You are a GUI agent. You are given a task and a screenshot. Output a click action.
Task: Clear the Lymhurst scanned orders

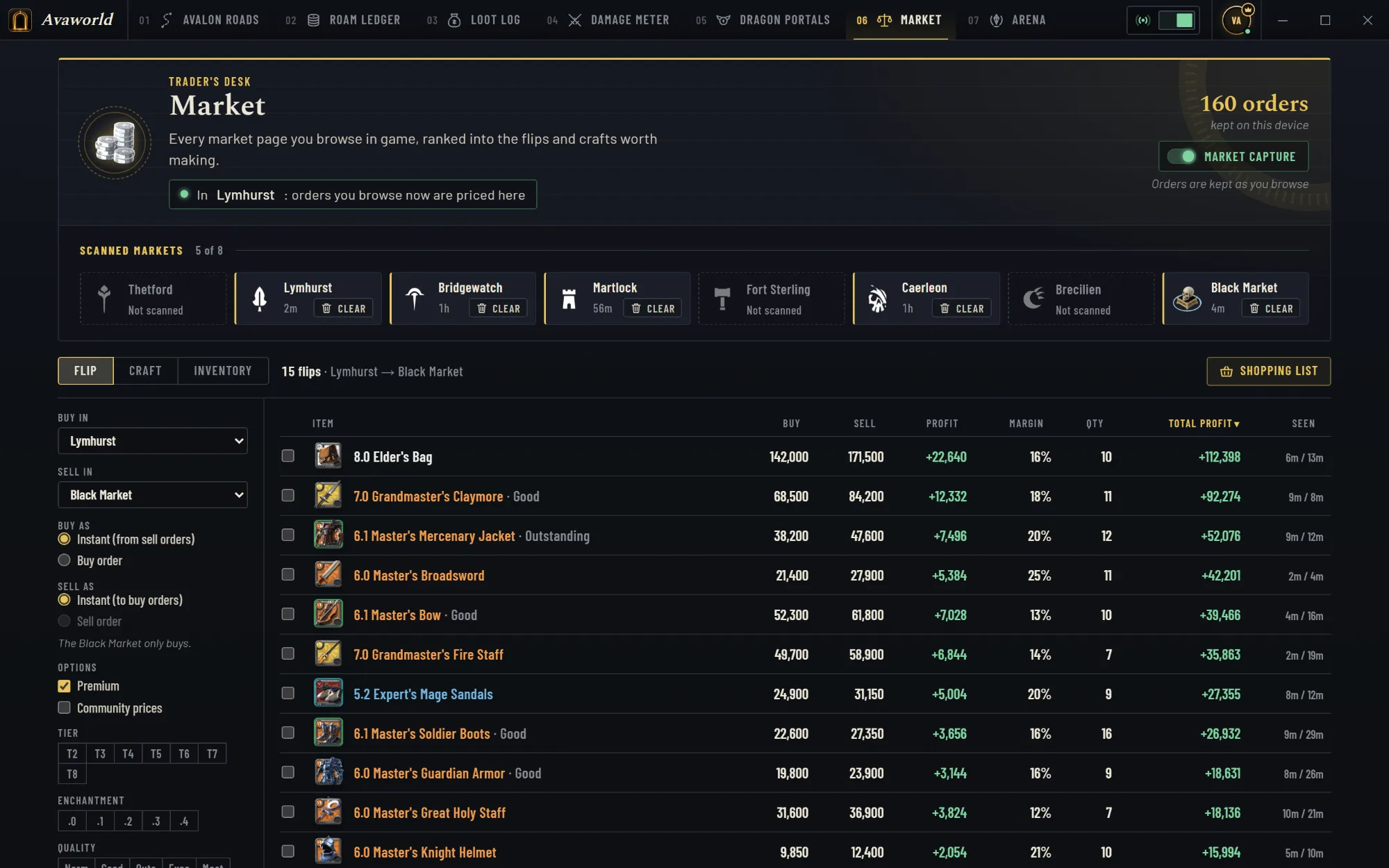[344, 308]
